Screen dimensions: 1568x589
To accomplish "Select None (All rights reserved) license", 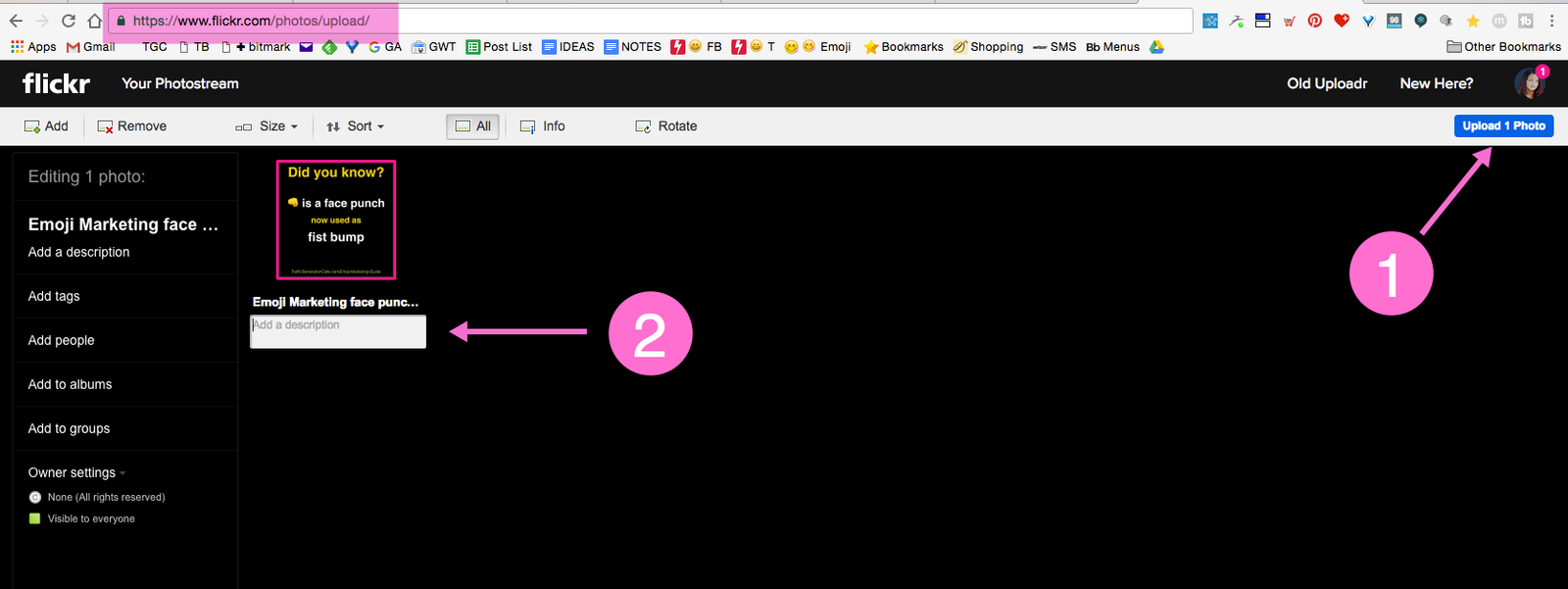I will point(35,498).
